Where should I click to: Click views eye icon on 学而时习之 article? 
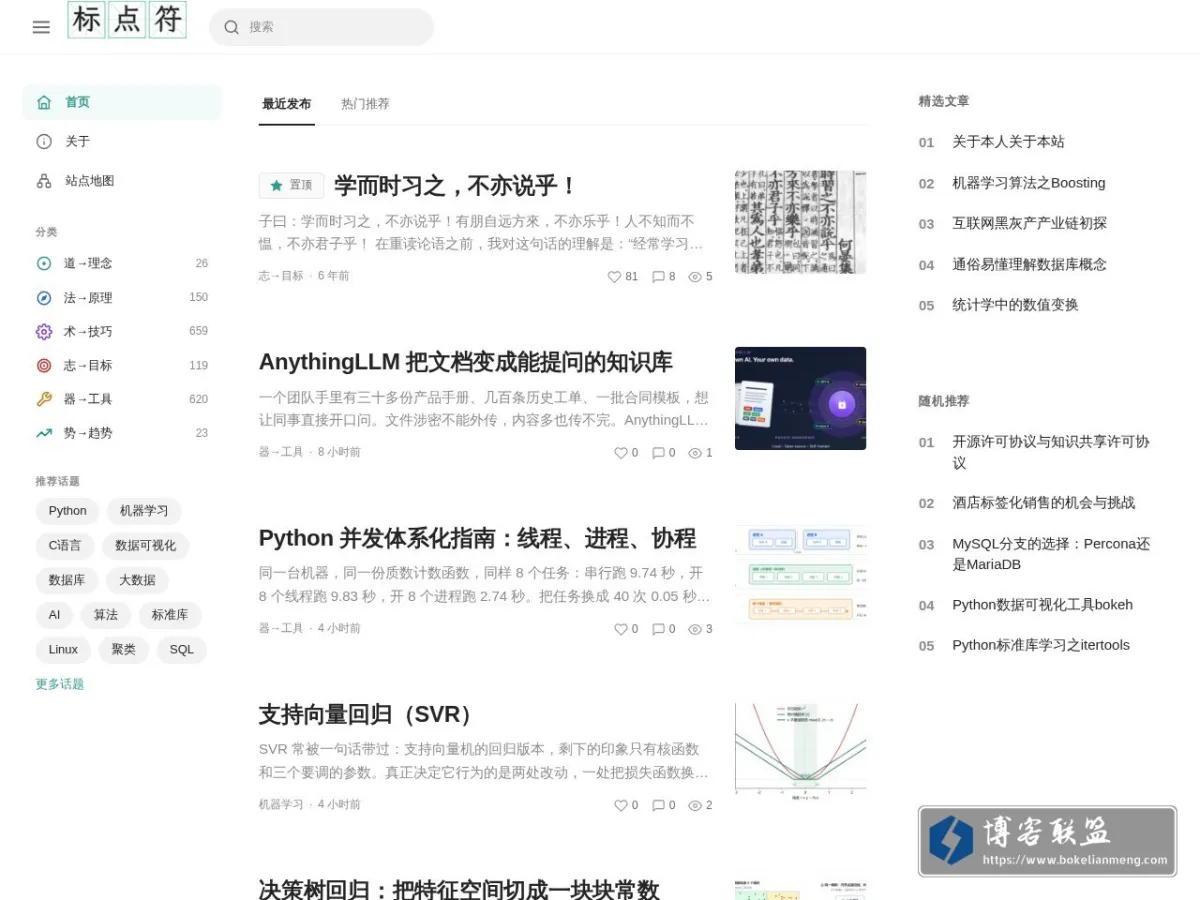[695, 277]
